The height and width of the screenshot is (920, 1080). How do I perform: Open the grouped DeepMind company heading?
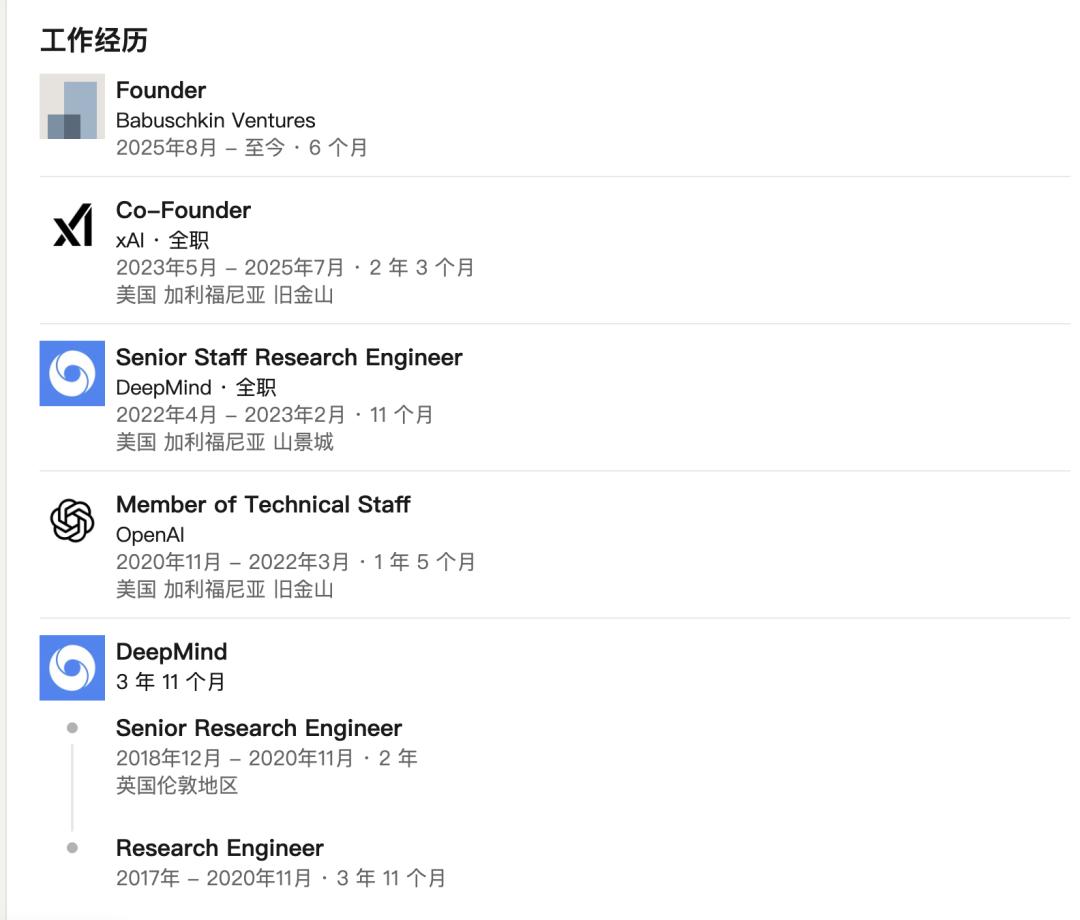click(171, 651)
